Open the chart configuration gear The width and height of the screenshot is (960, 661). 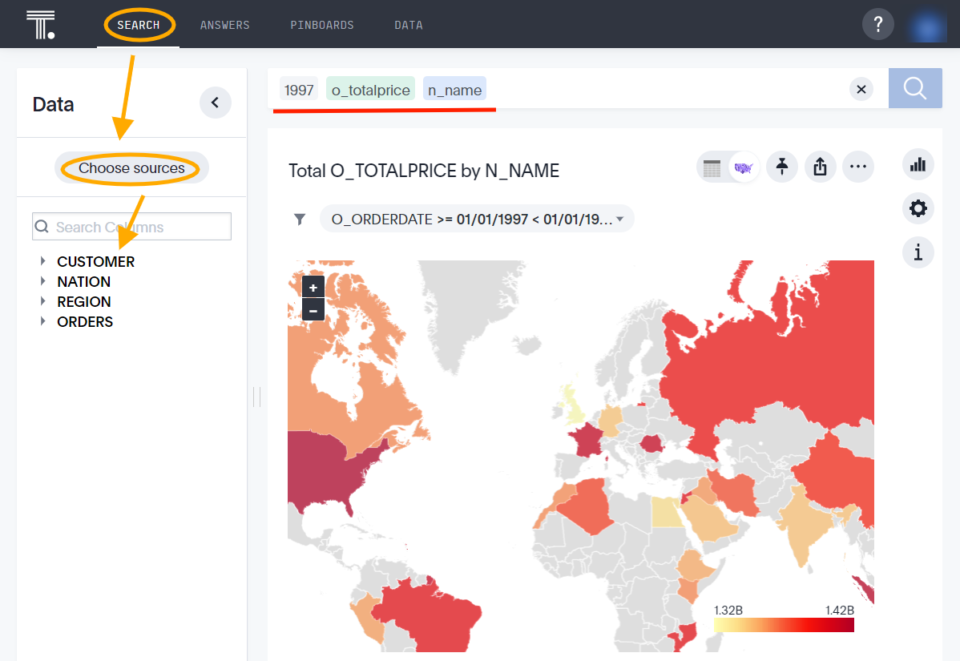[917, 208]
